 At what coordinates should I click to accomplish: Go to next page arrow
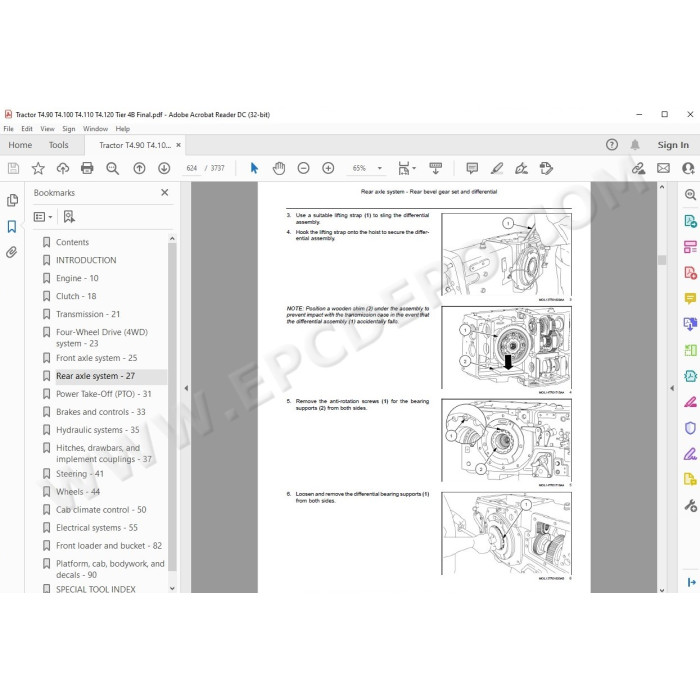164,168
